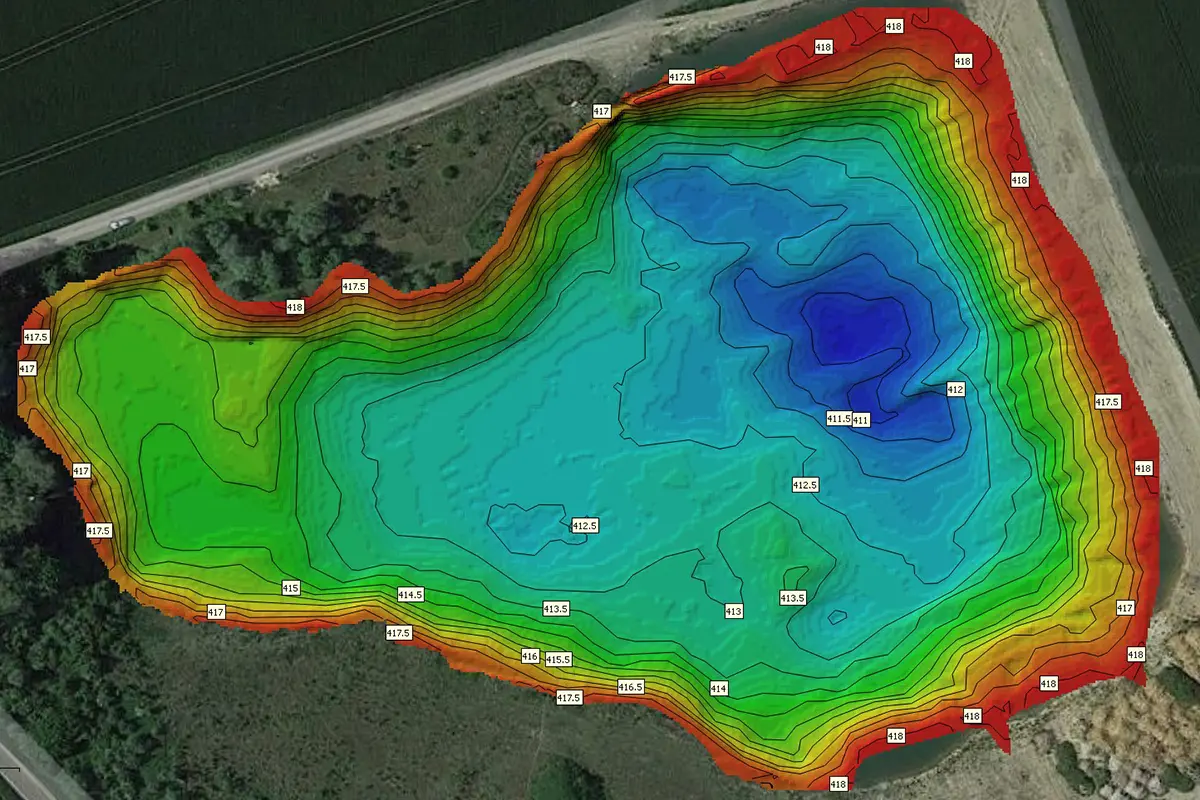Click the 417.5 label on the eastern shore
This screenshot has height=800, width=1200.
tap(1107, 402)
